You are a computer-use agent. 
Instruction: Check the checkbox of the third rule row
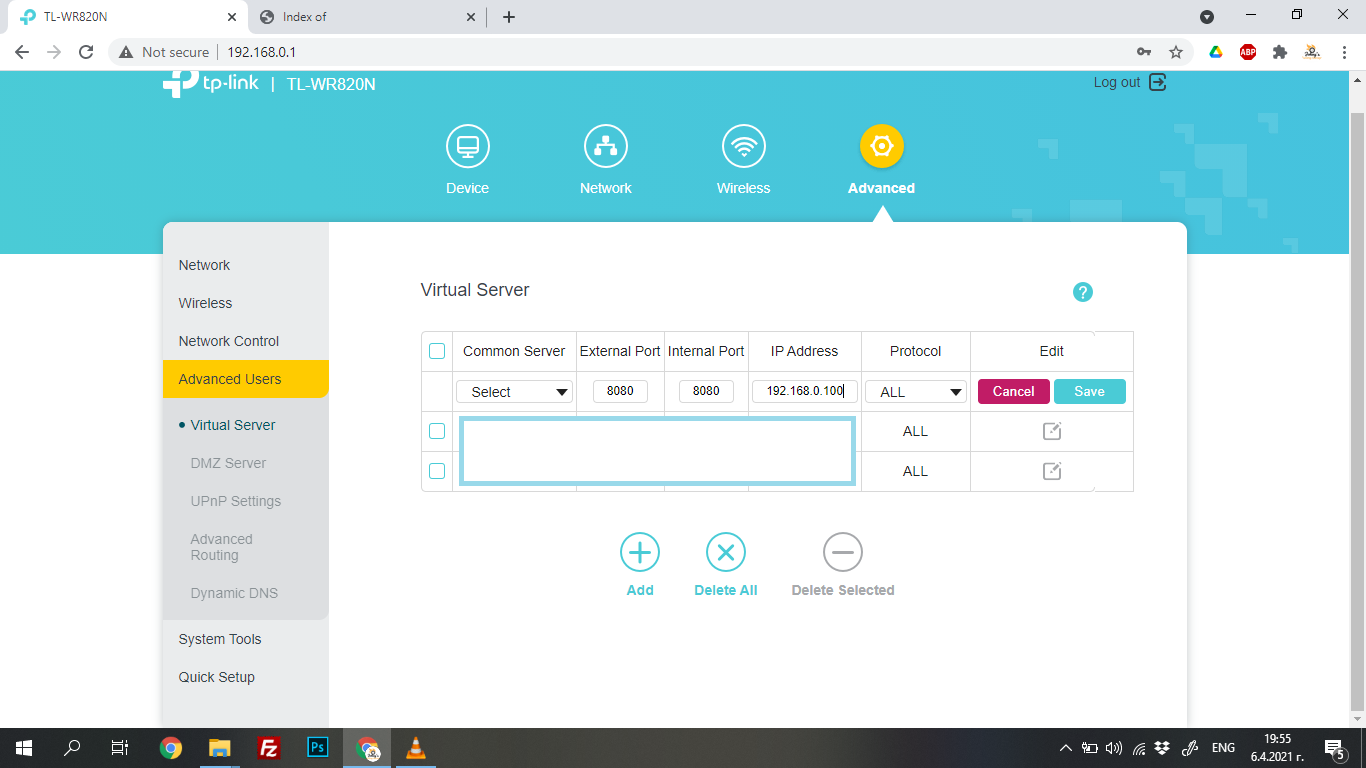click(x=437, y=471)
